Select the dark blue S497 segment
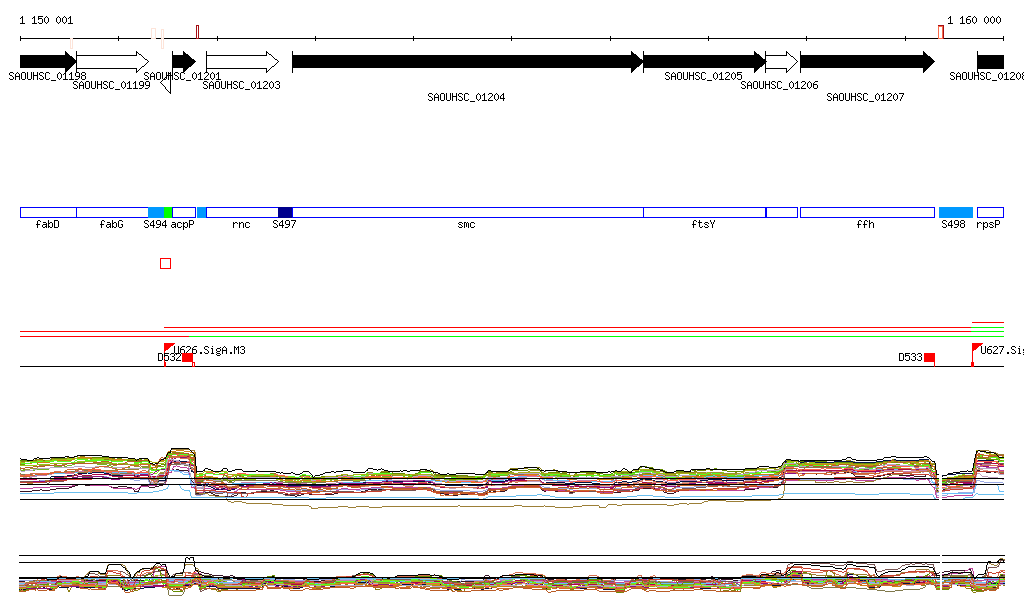This screenshot has width=1024, height=611. [285, 212]
